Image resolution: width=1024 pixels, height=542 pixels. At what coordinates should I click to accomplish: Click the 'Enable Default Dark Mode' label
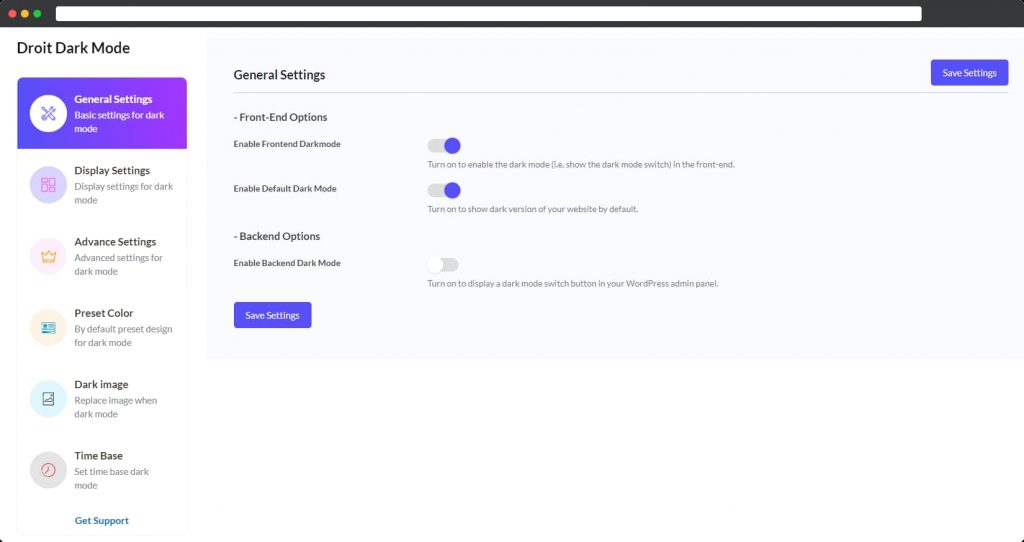point(285,188)
